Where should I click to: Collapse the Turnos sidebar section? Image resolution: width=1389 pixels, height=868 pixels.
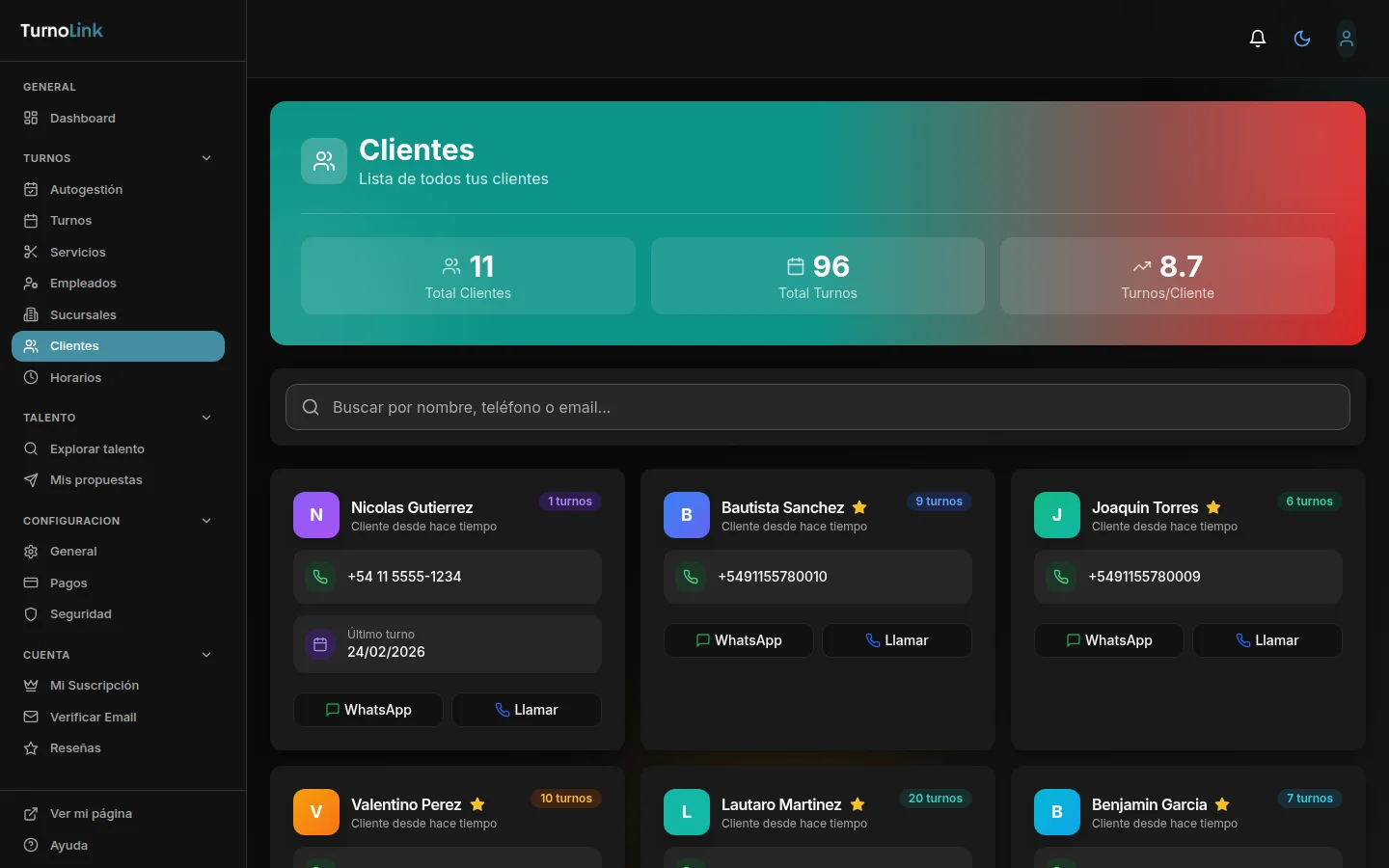pos(206,158)
